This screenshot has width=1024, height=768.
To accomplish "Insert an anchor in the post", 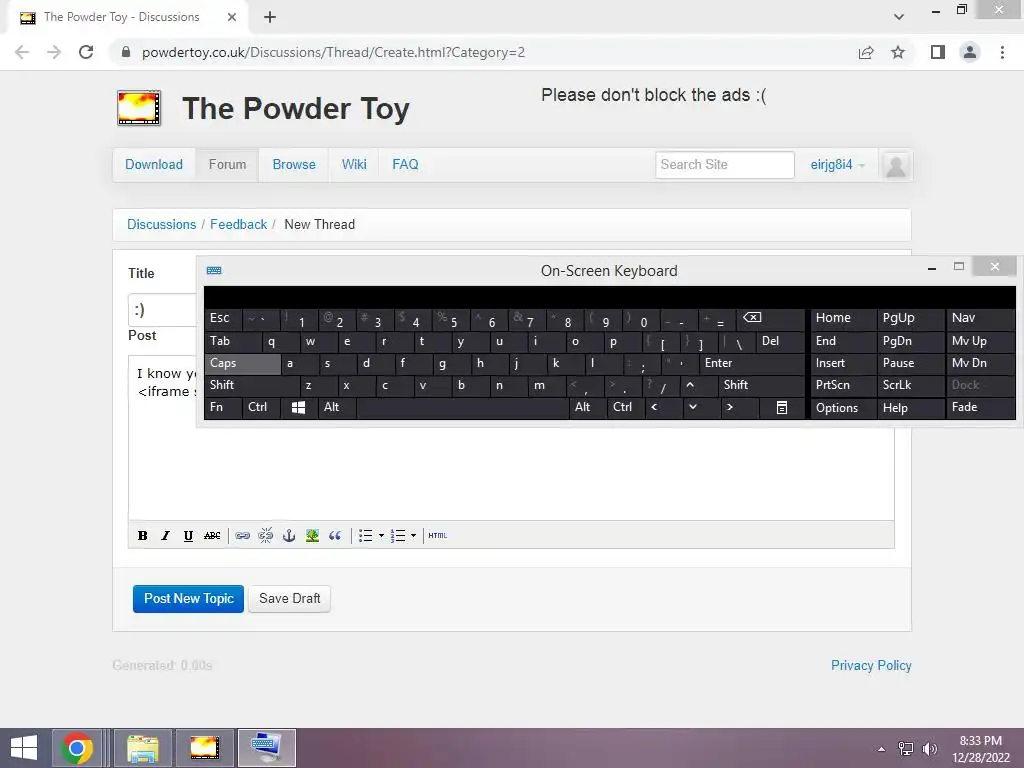I will [x=289, y=536].
